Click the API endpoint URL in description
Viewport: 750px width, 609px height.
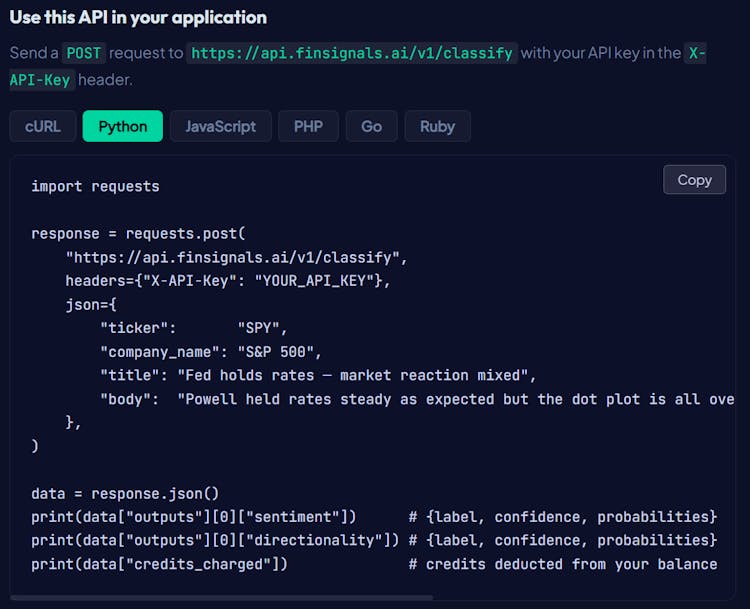(x=351, y=53)
